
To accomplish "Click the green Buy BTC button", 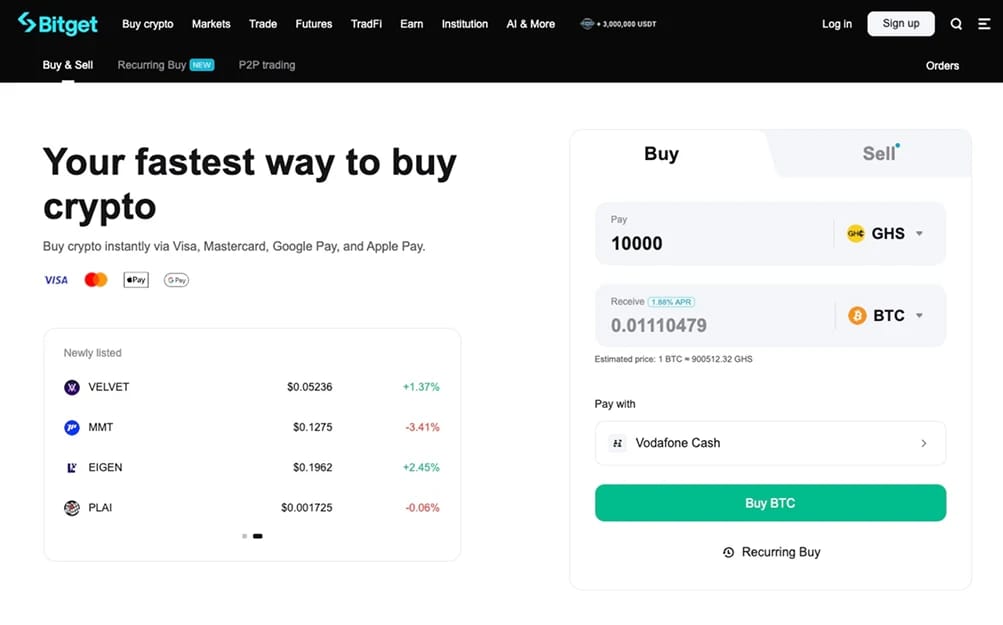I will 770,503.
